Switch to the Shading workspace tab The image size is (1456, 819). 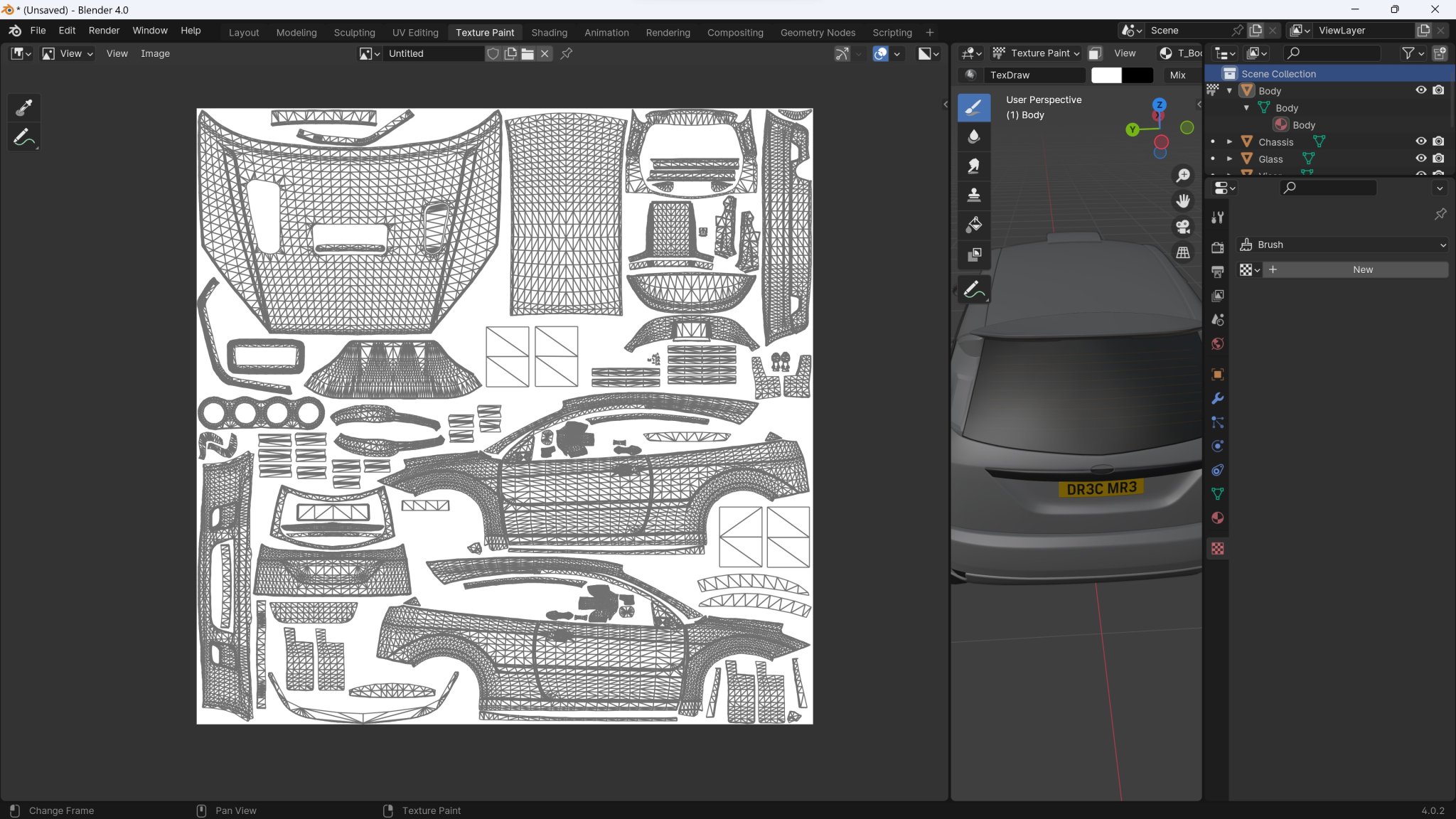tap(549, 32)
